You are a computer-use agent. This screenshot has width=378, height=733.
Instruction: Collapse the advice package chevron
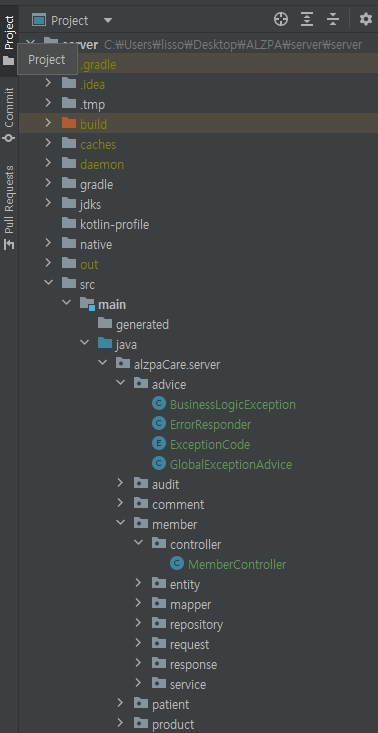121,382
